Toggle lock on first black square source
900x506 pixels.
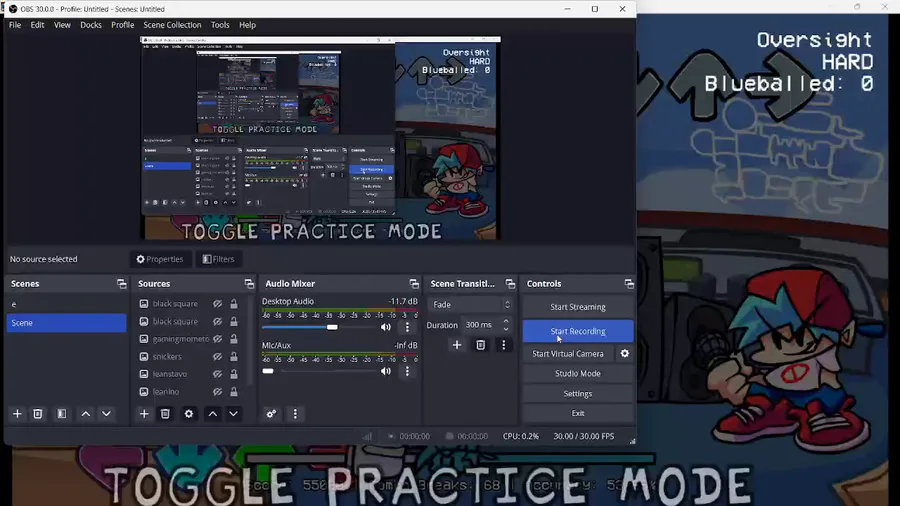click(234, 303)
